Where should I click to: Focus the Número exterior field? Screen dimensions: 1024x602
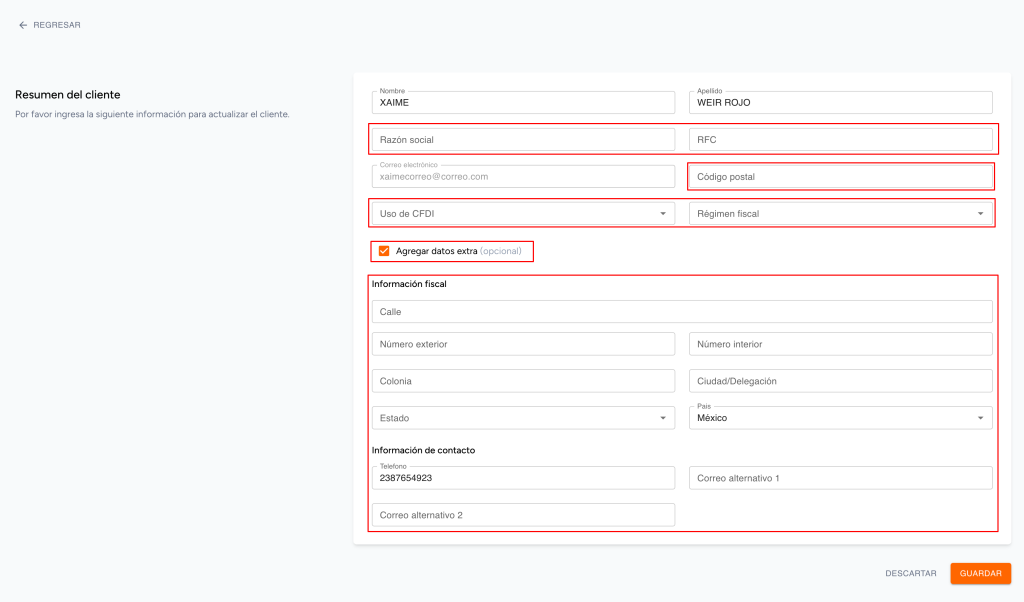click(523, 344)
